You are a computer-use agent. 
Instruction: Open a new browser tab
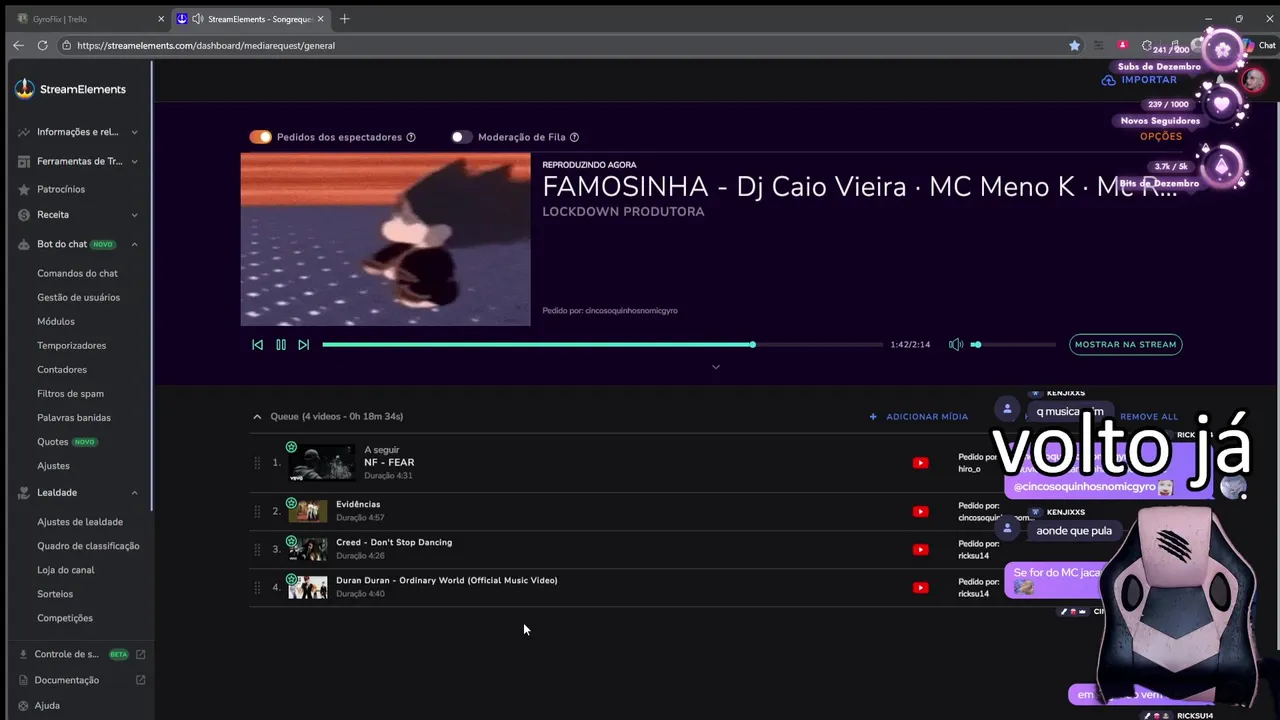pos(345,19)
